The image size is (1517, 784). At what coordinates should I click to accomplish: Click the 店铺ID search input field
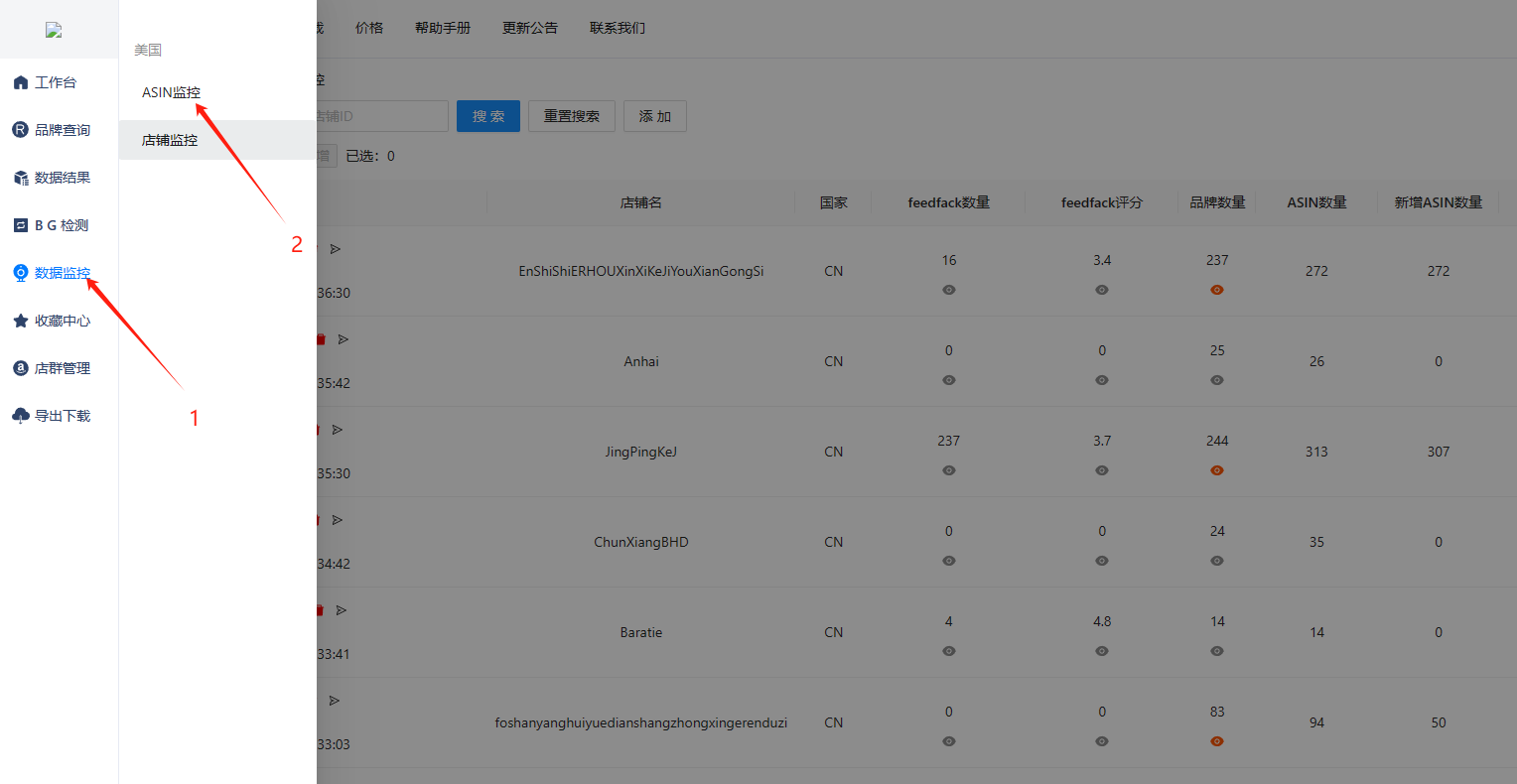pyautogui.click(x=382, y=116)
